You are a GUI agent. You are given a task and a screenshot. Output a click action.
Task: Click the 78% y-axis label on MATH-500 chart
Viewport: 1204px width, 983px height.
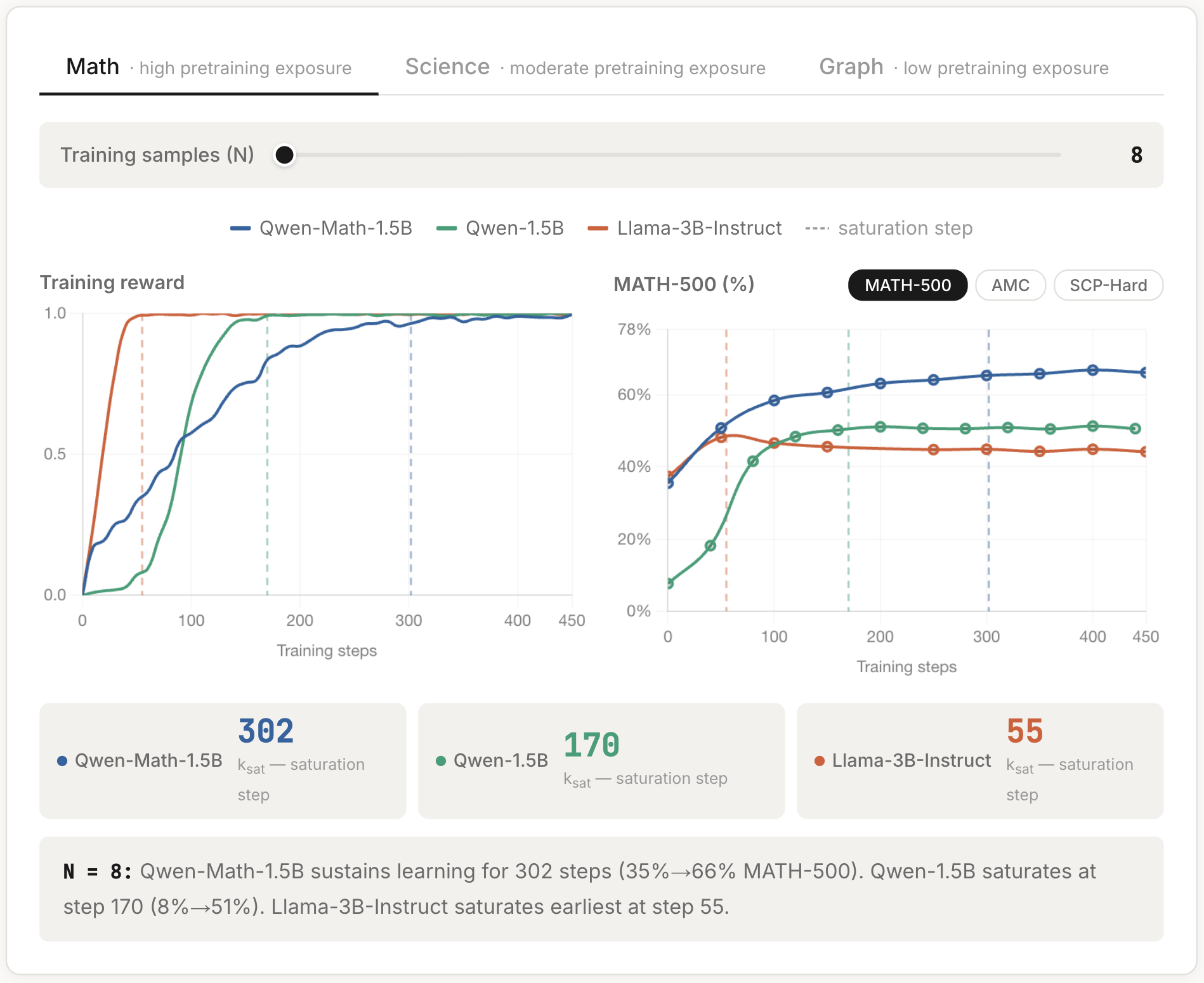pyautogui.click(x=634, y=329)
